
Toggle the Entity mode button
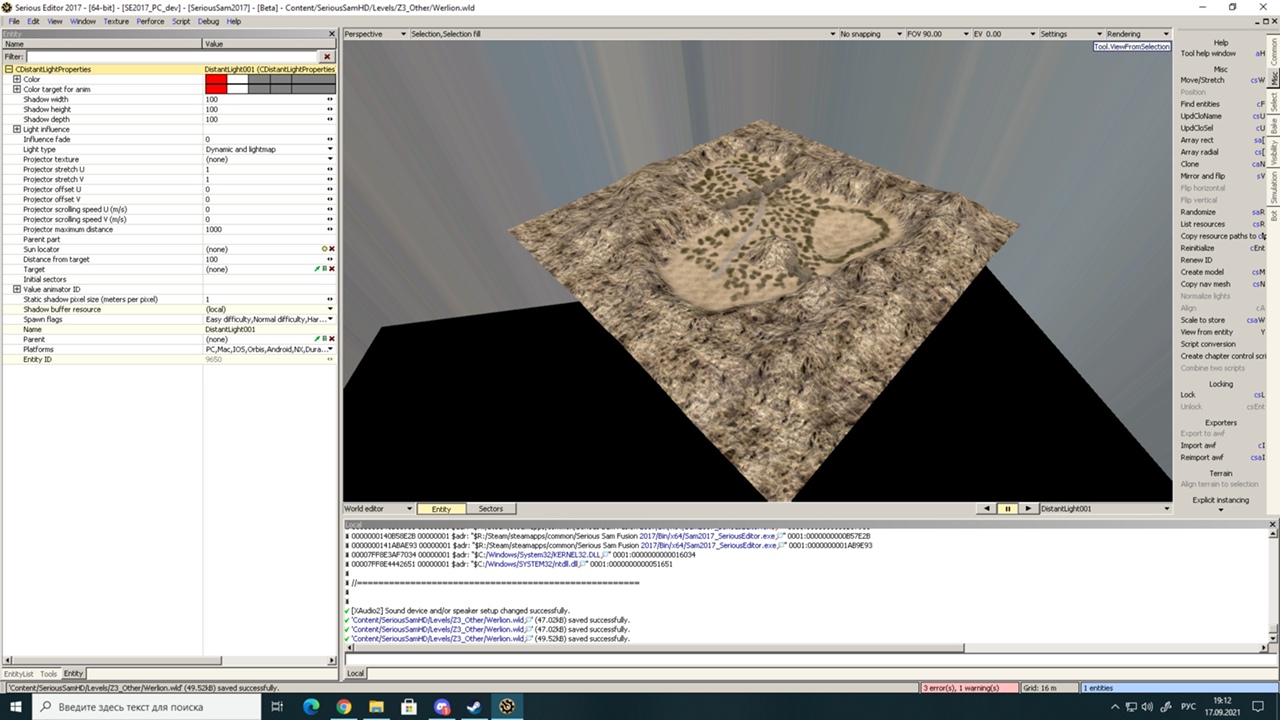(x=441, y=509)
